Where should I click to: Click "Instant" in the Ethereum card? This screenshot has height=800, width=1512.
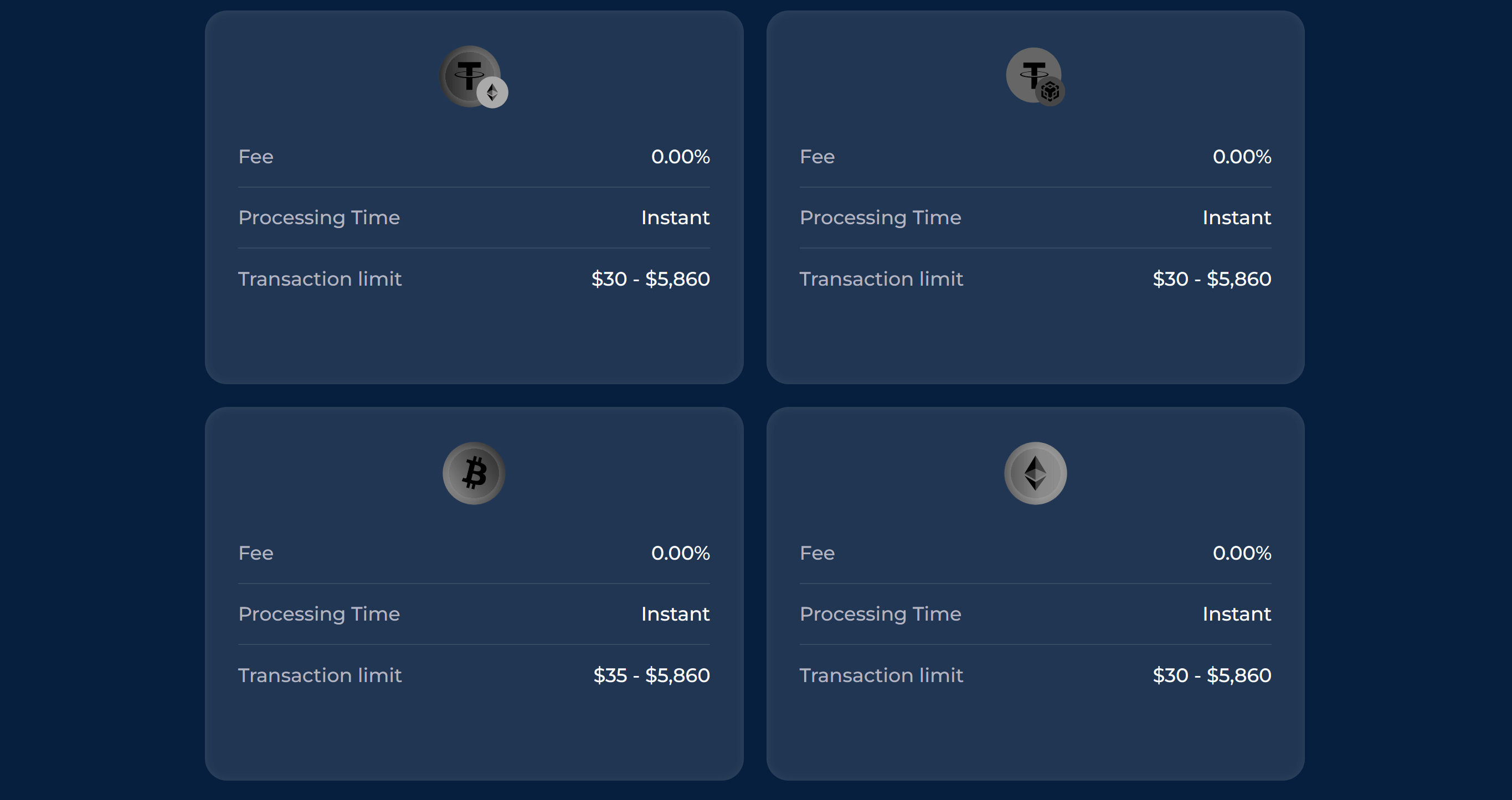[x=1236, y=614]
